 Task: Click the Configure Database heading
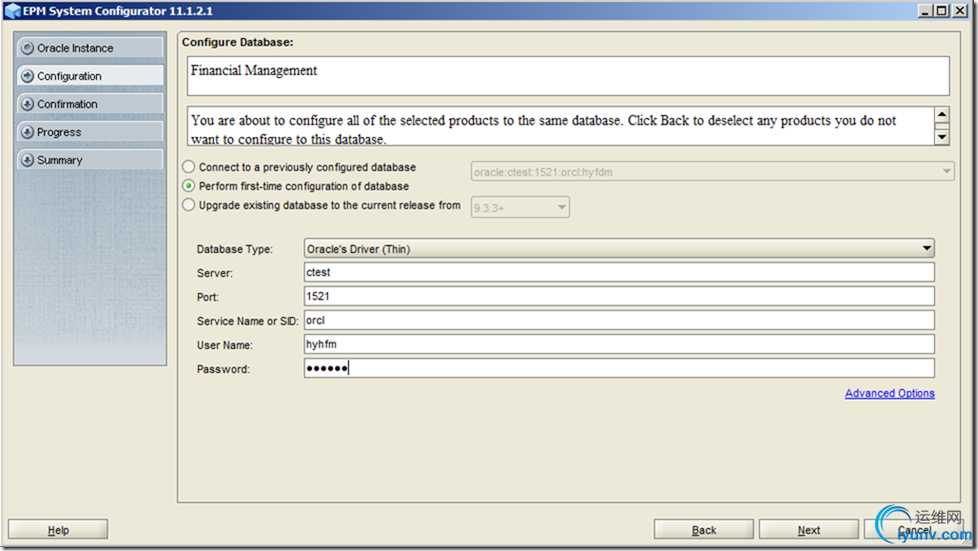point(237,42)
